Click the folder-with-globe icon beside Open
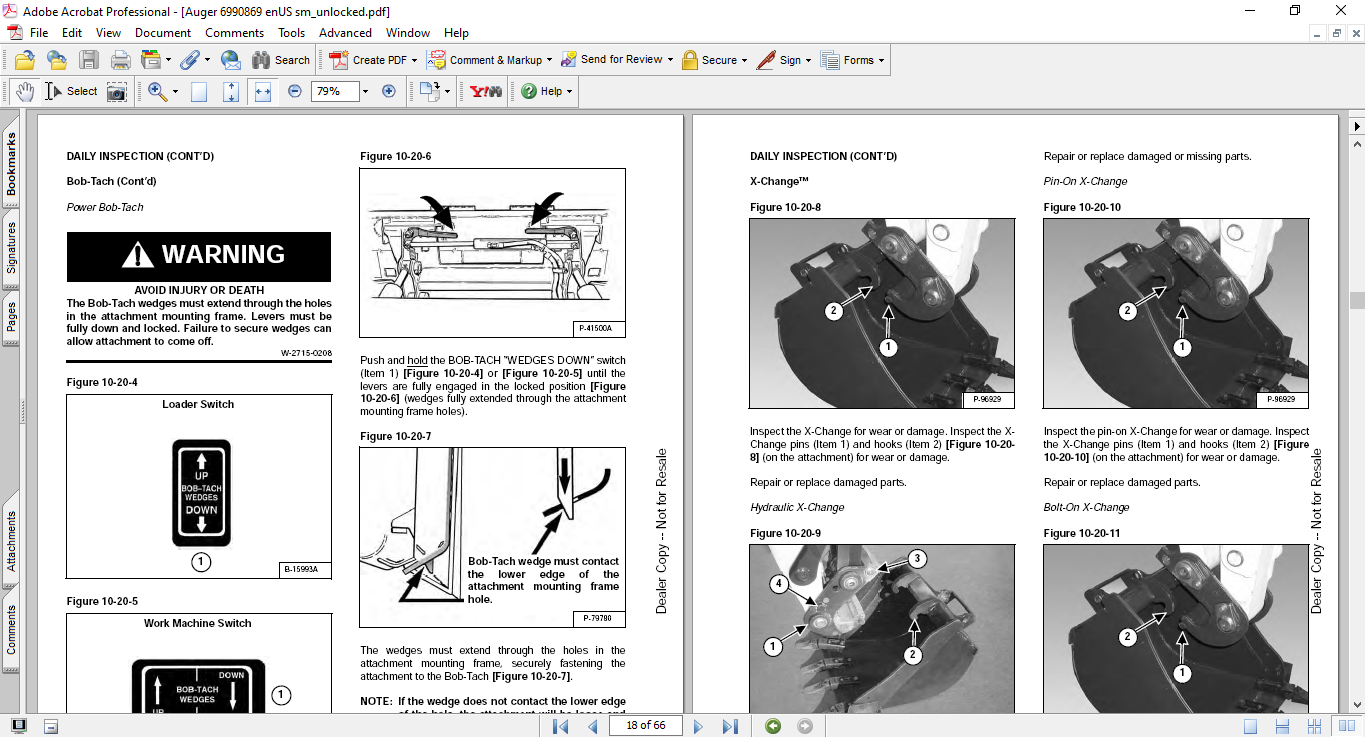 tap(56, 60)
